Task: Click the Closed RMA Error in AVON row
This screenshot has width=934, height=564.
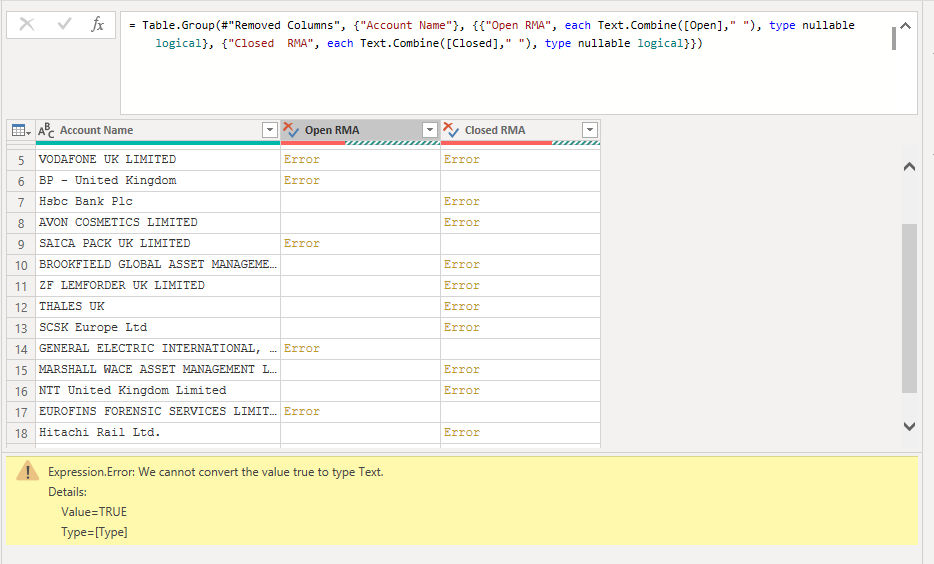Action: coord(462,222)
